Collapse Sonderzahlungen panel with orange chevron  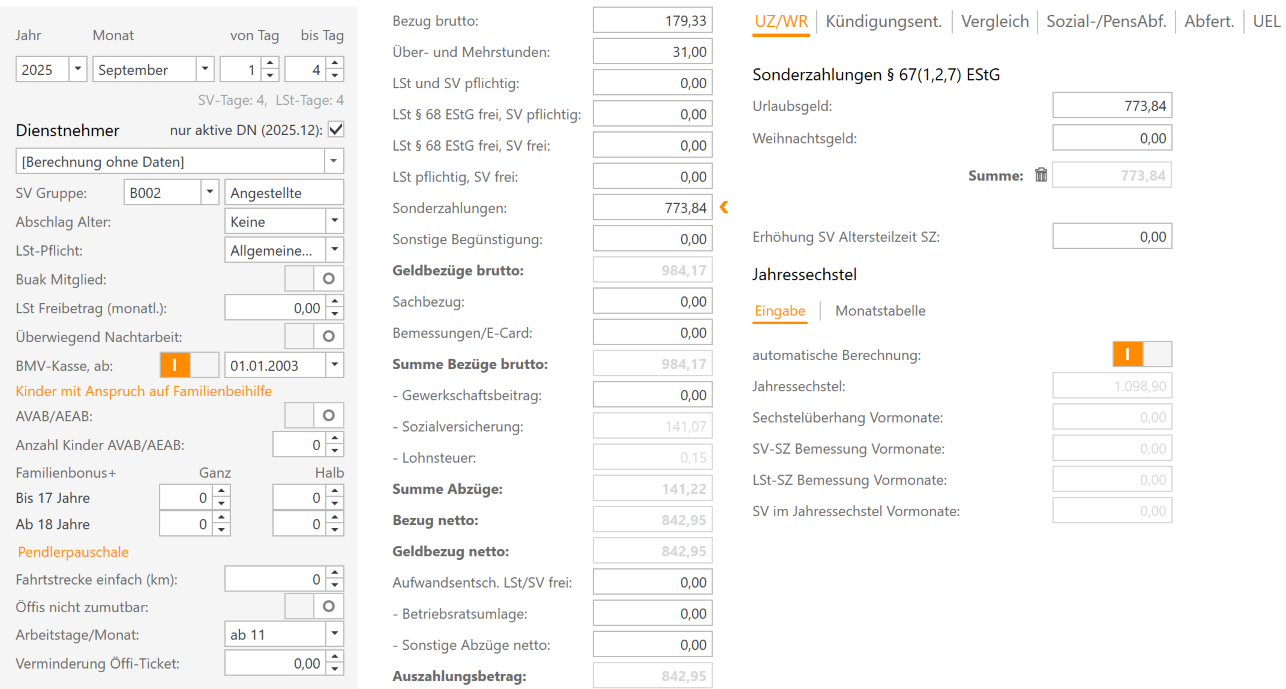pyautogui.click(x=722, y=208)
